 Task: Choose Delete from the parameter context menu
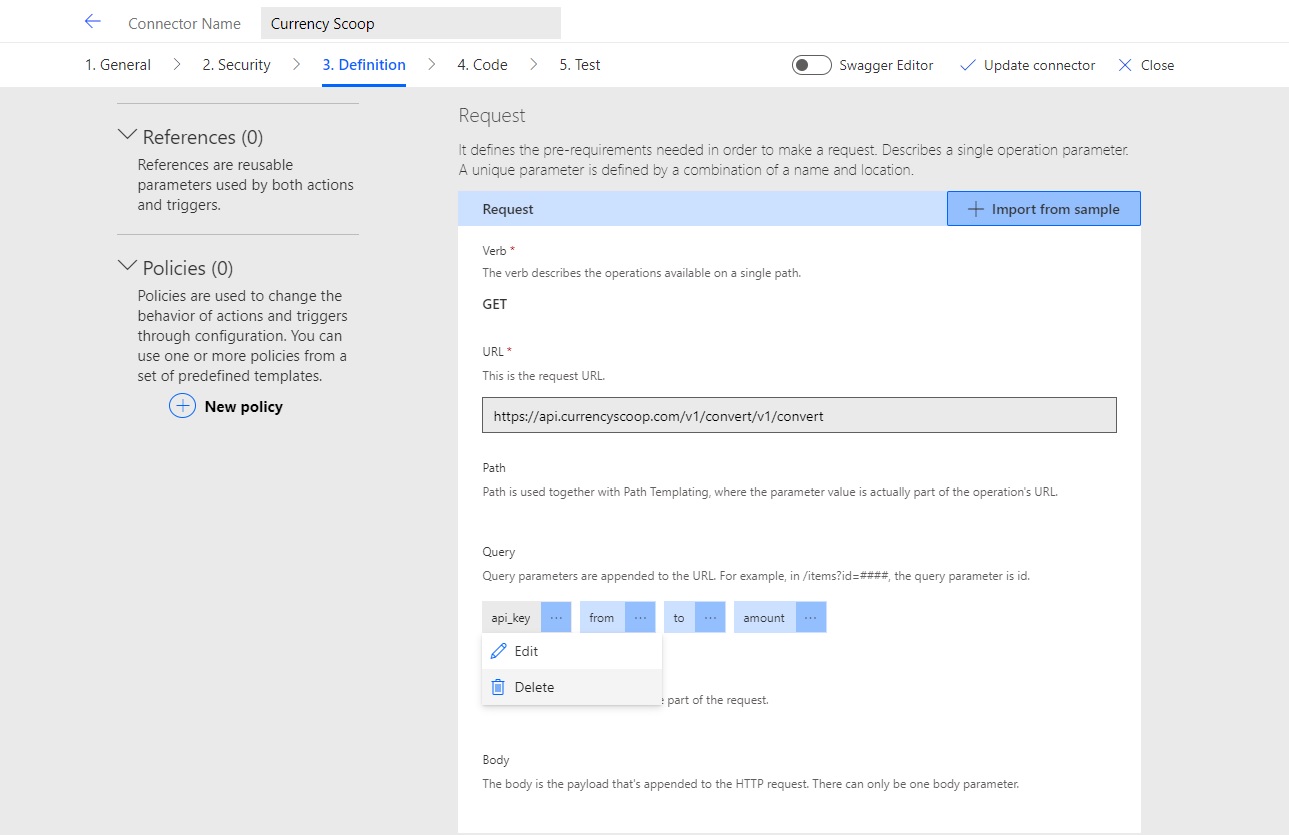pyautogui.click(x=533, y=687)
